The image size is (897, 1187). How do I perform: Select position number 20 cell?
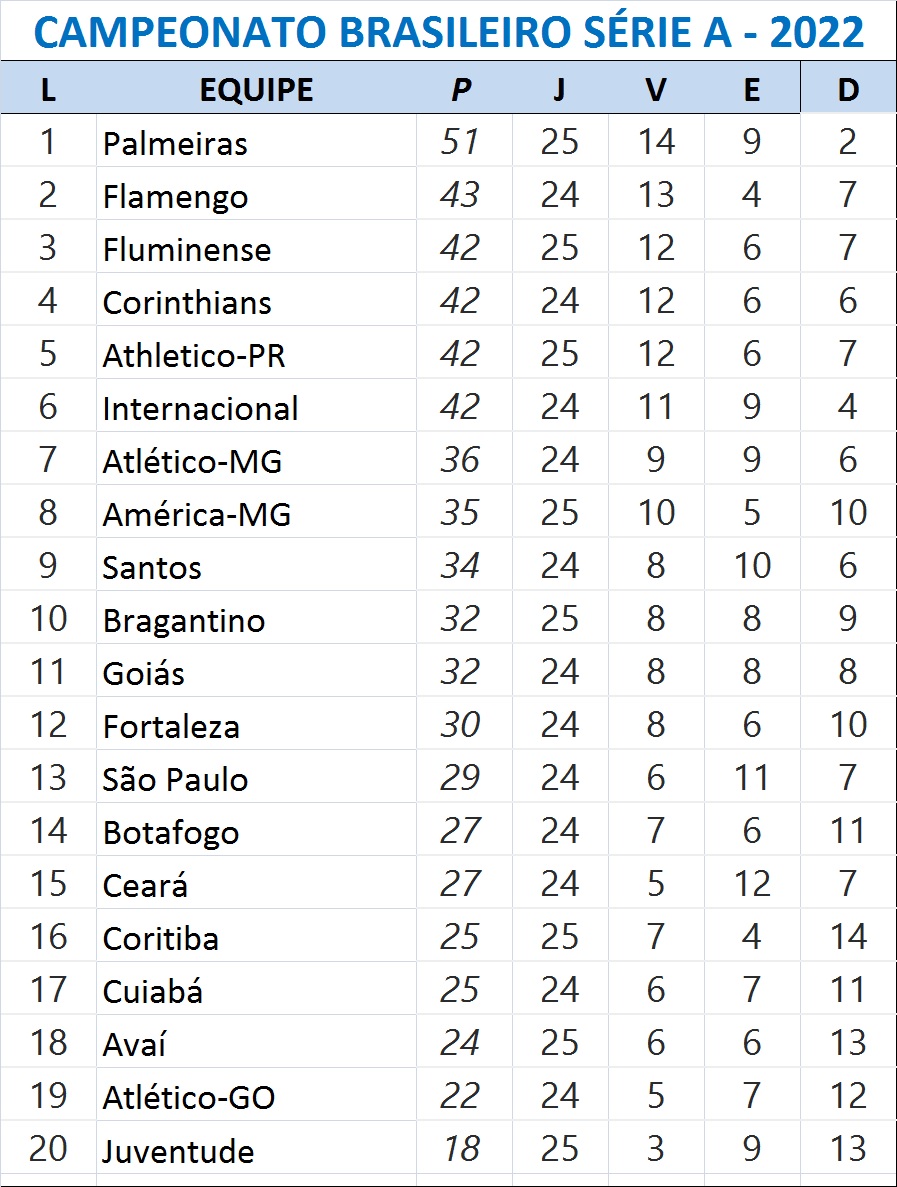tap(48, 1149)
